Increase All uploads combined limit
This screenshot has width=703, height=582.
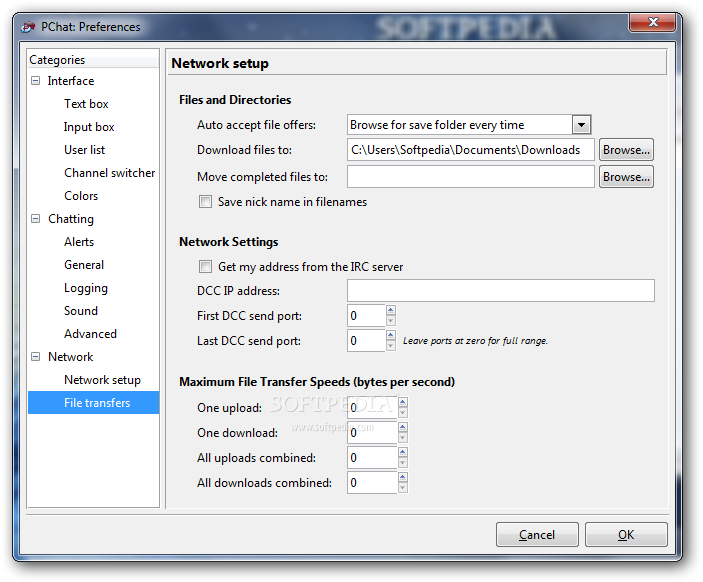coord(403,452)
